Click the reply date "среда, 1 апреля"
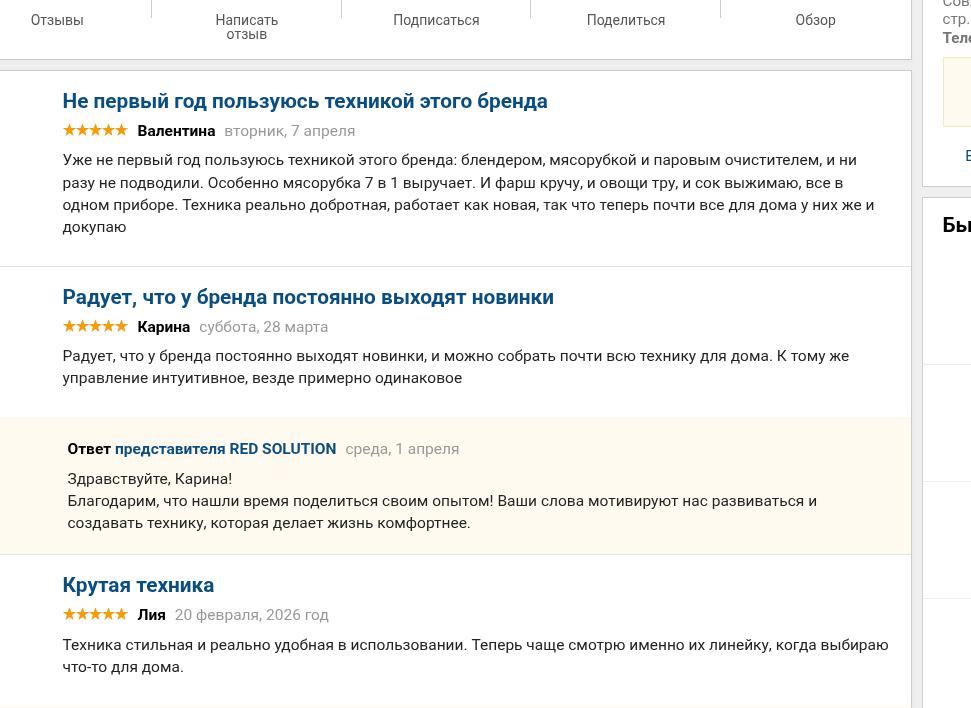 point(402,449)
